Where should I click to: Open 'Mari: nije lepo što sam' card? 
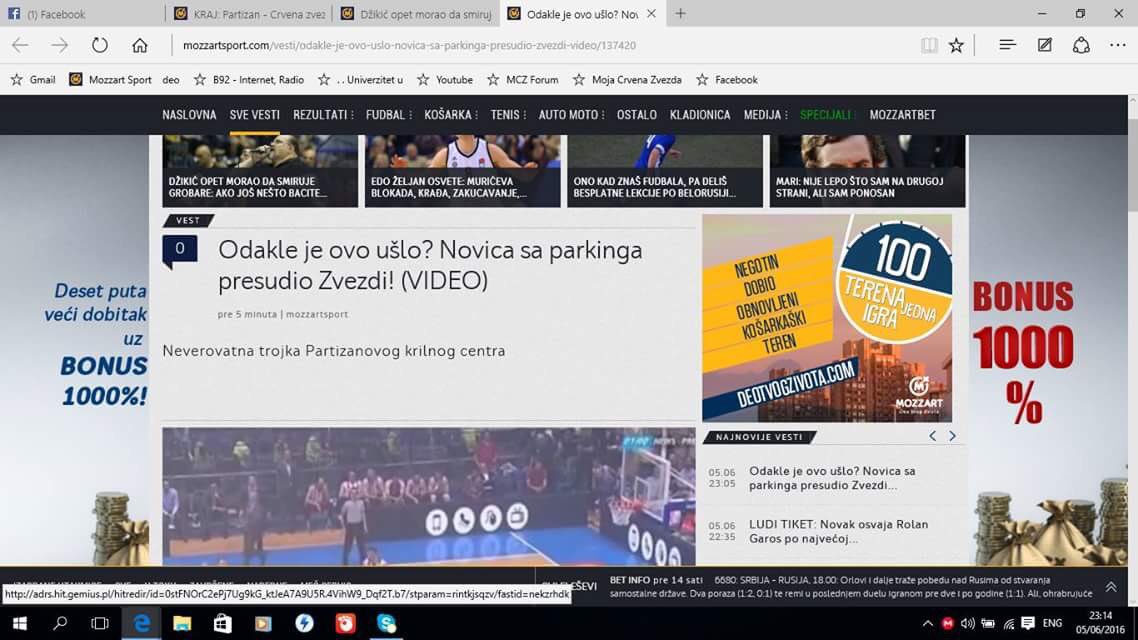click(x=867, y=171)
